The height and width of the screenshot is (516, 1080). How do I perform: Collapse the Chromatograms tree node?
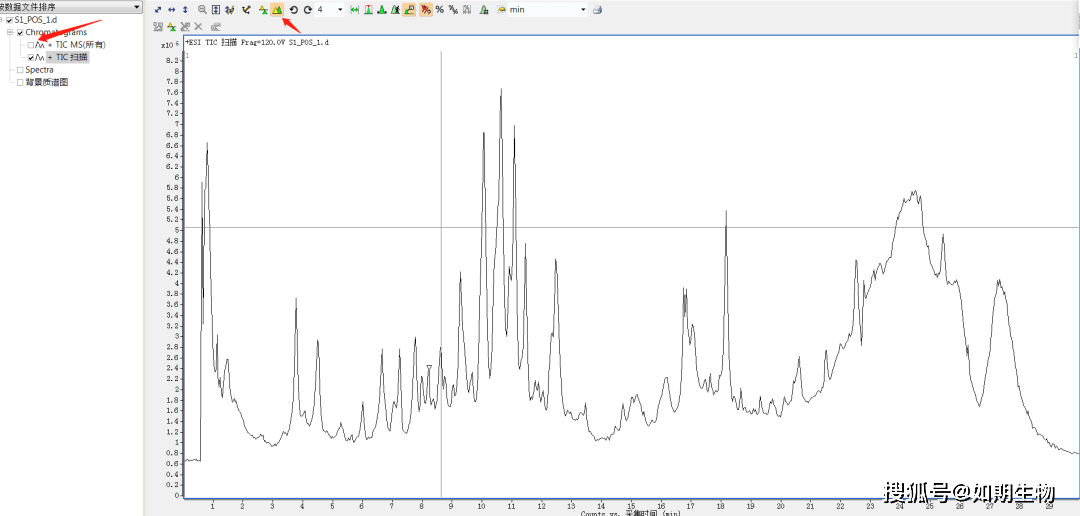(9, 32)
